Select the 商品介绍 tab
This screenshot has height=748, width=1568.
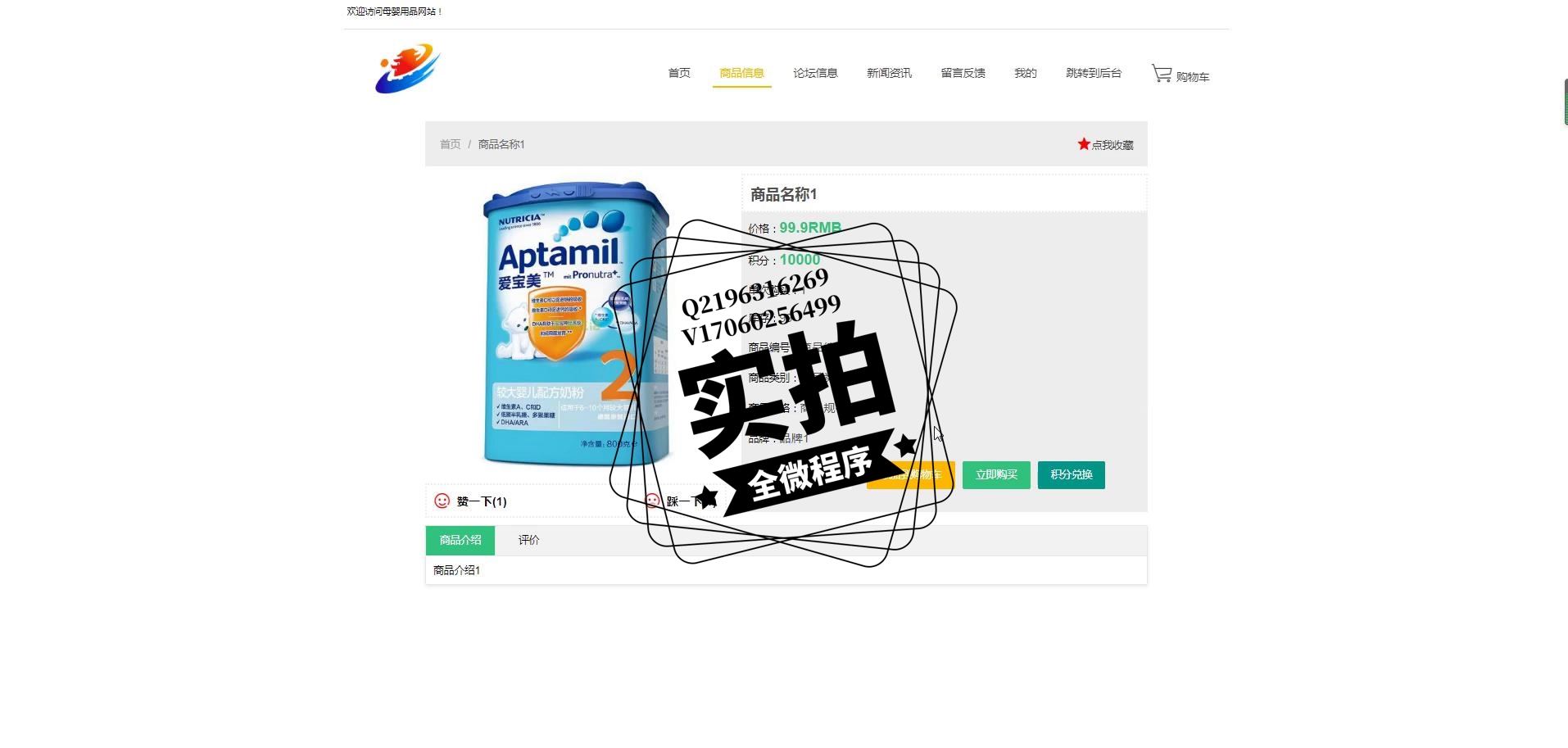(x=460, y=541)
